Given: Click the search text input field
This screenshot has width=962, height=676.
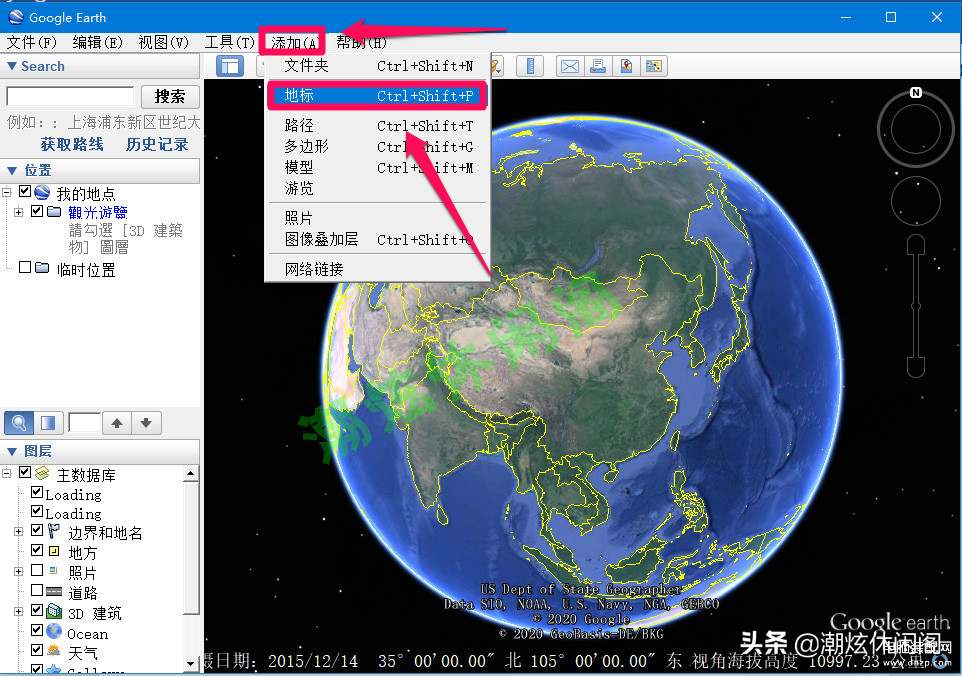Looking at the screenshot, I should pyautogui.click(x=70, y=96).
